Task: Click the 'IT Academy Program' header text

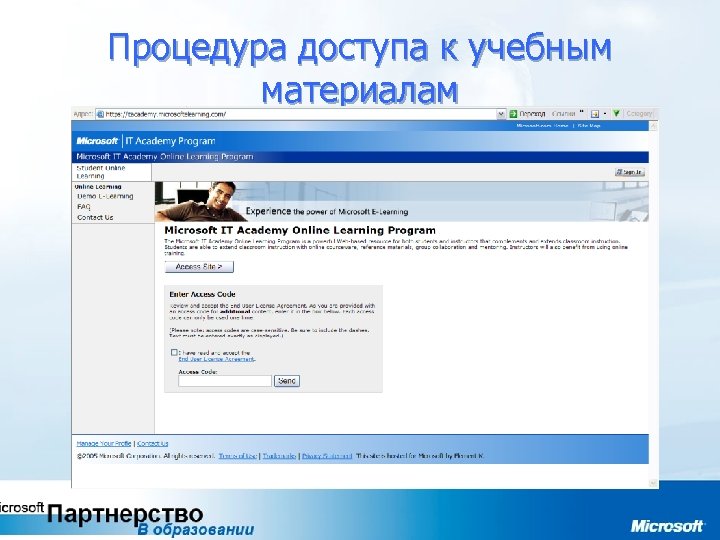Action: (x=170, y=141)
